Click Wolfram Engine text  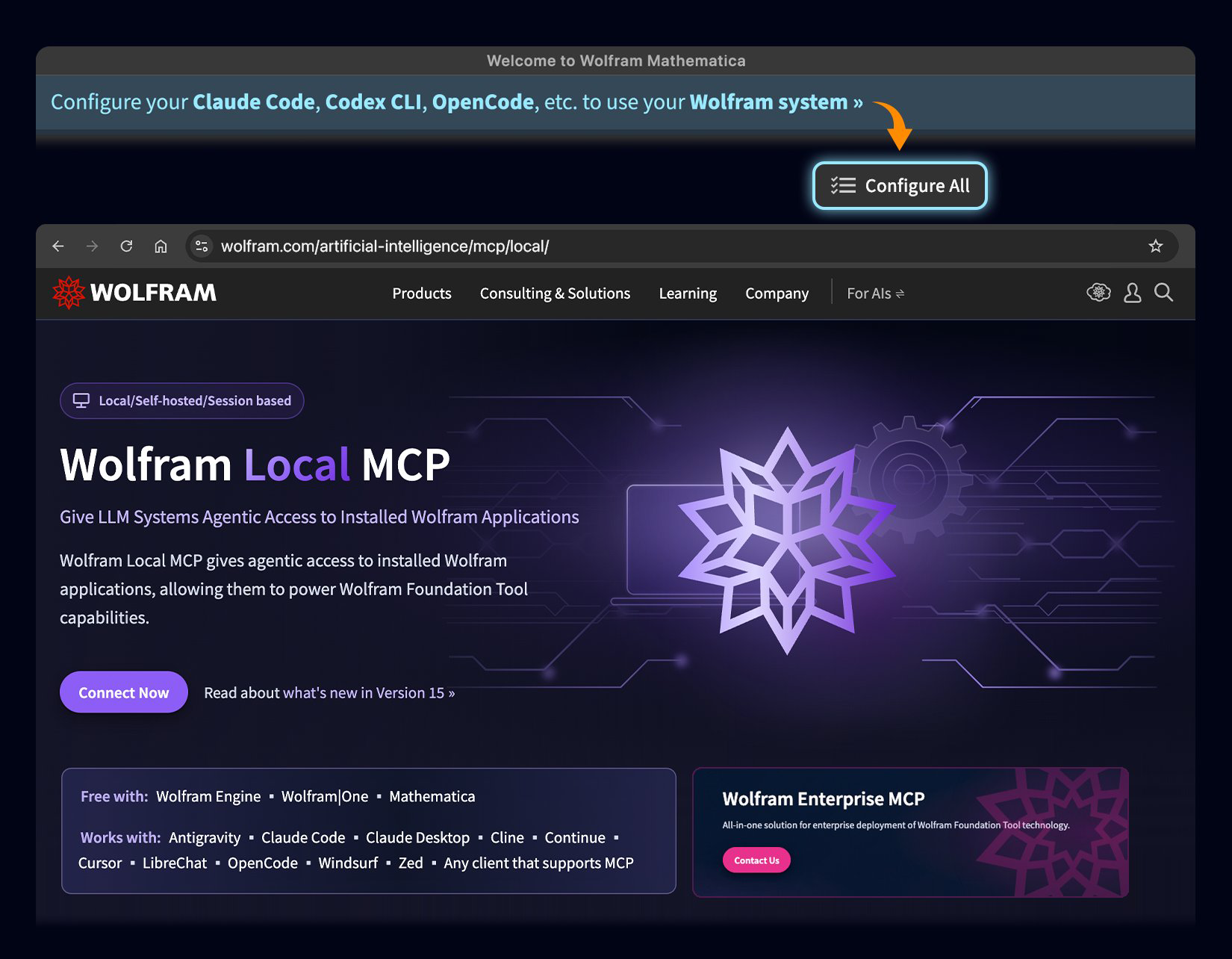pos(208,797)
